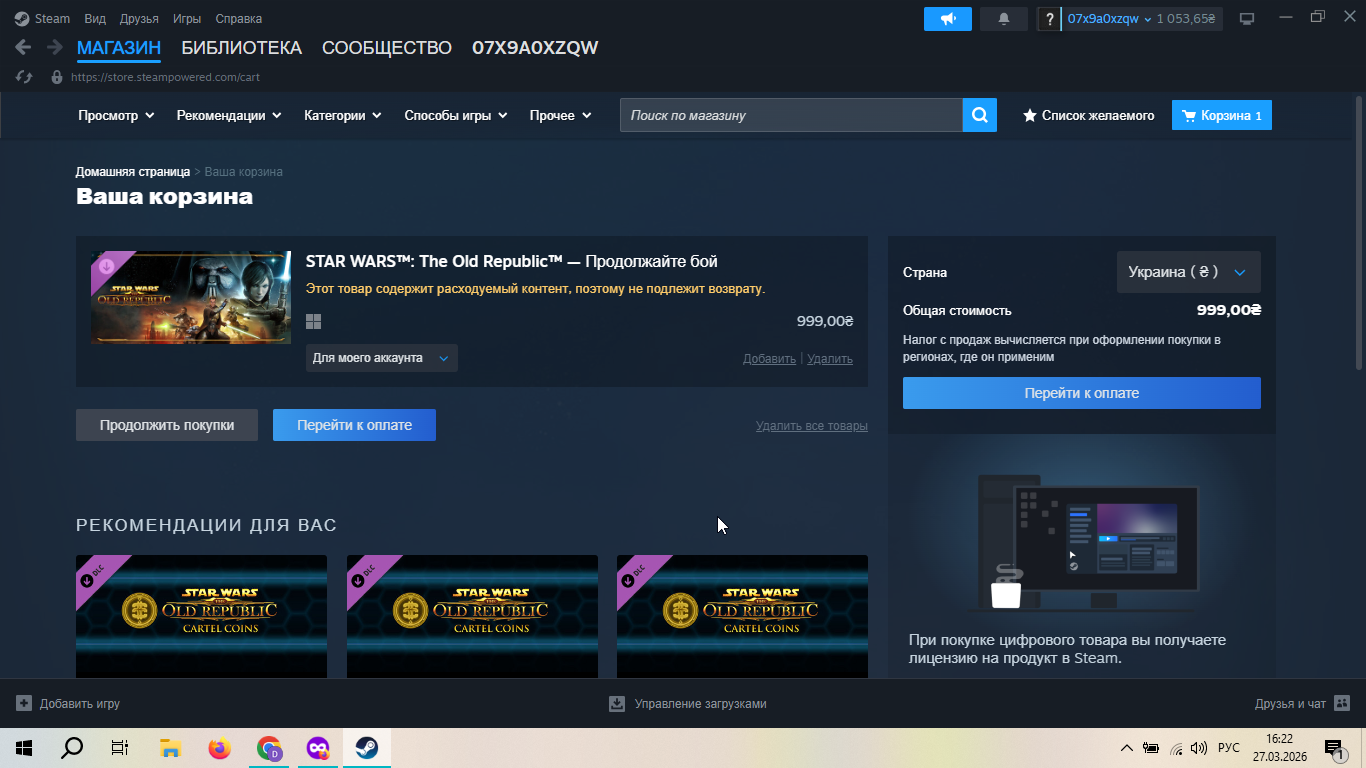Image resolution: width=1366 pixels, height=768 pixels.
Task: Open the 07x9a0xzqw account dropdown
Action: click(1110, 18)
